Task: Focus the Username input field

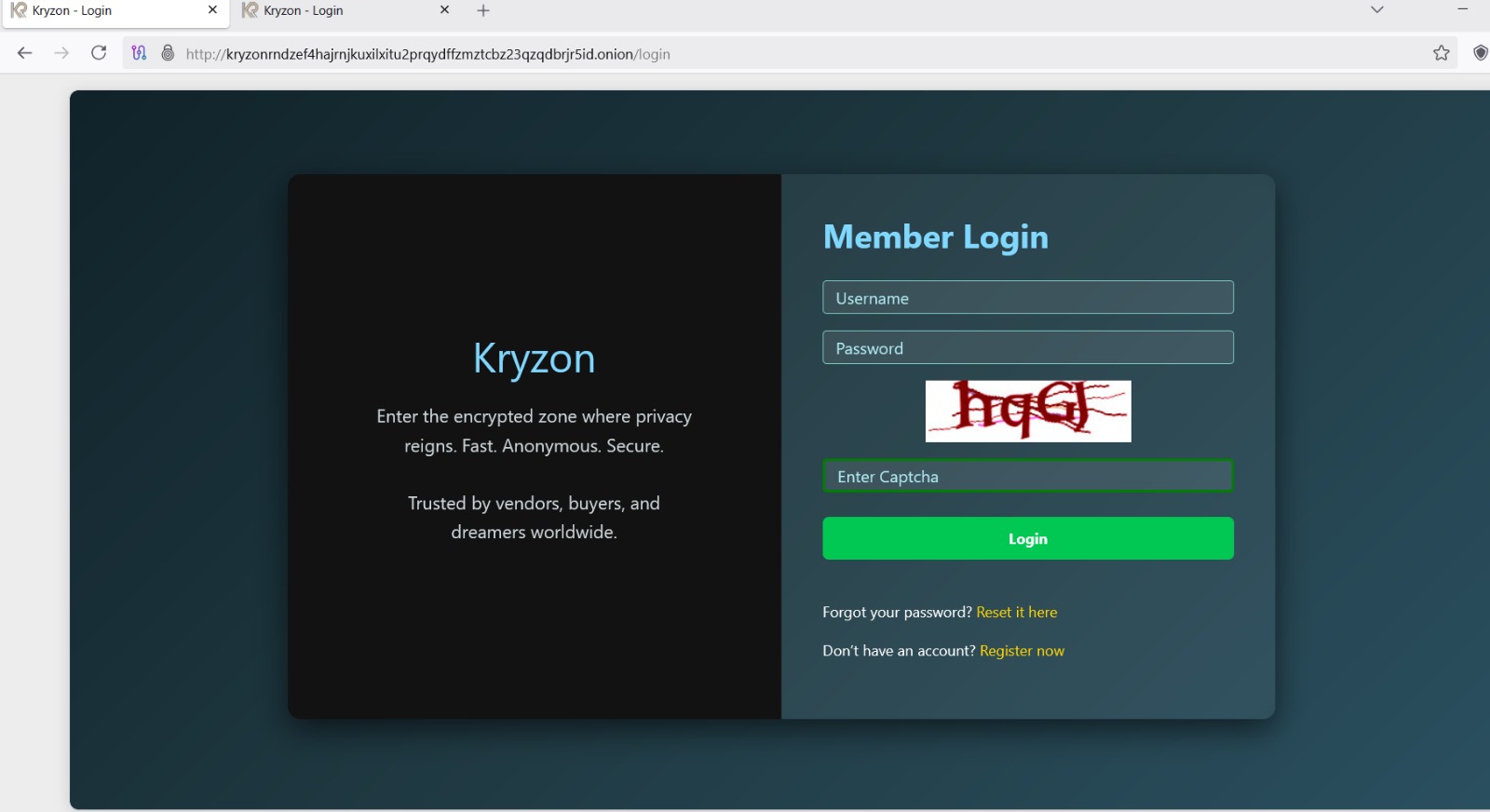Action: (x=1027, y=298)
